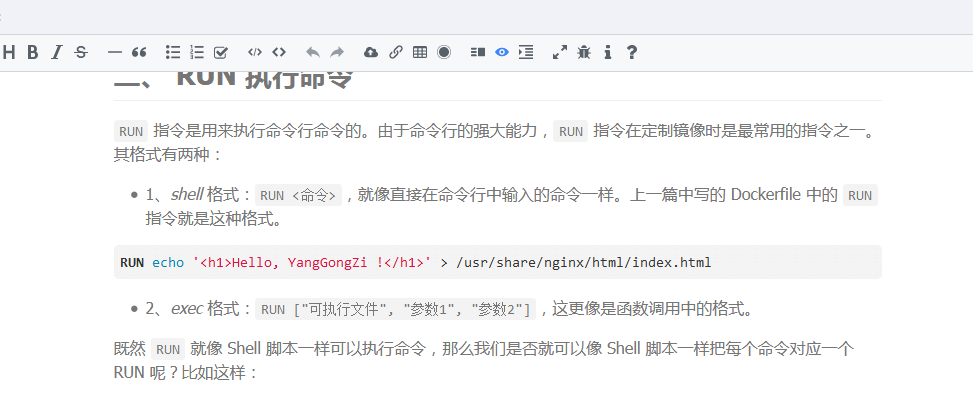The height and width of the screenshot is (393, 973).
Task: Click the text "指令就是这种格式。"
Action: click(214, 219)
